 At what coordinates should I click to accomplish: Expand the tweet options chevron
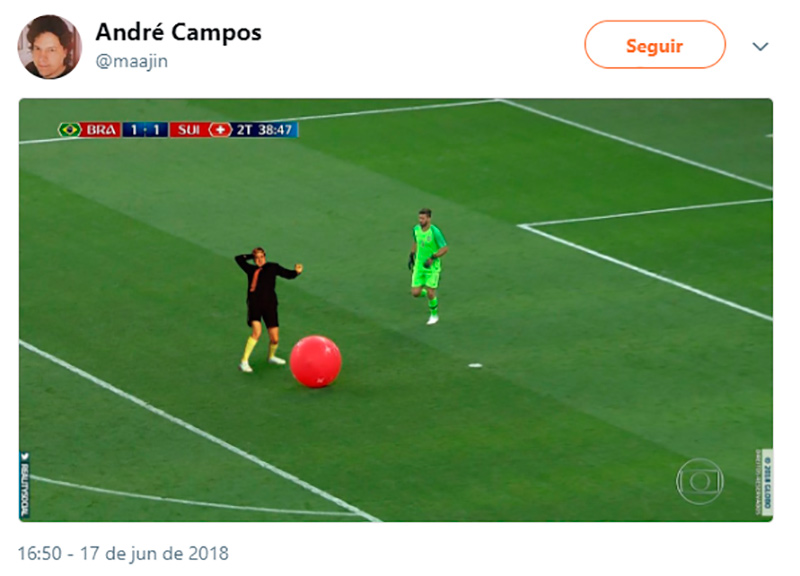[760, 46]
